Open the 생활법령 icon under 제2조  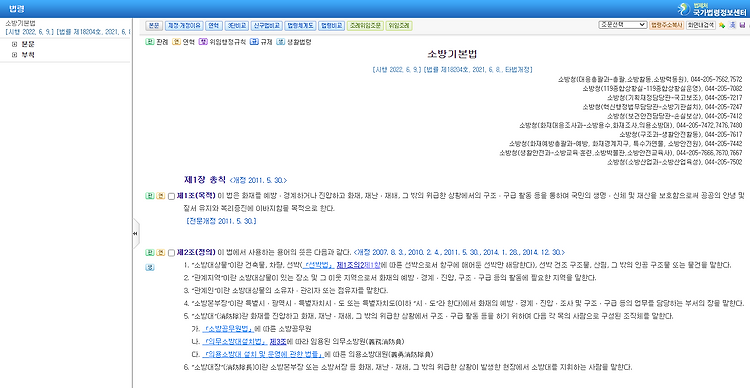point(149,267)
